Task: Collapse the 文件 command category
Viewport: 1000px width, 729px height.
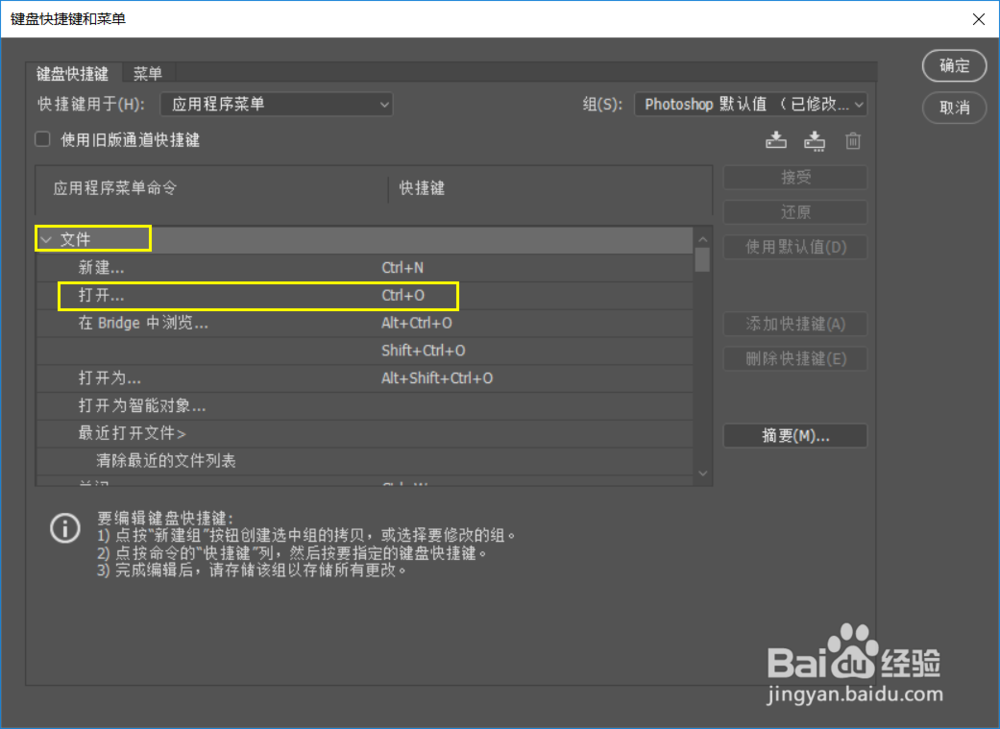Action: point(46,239)
